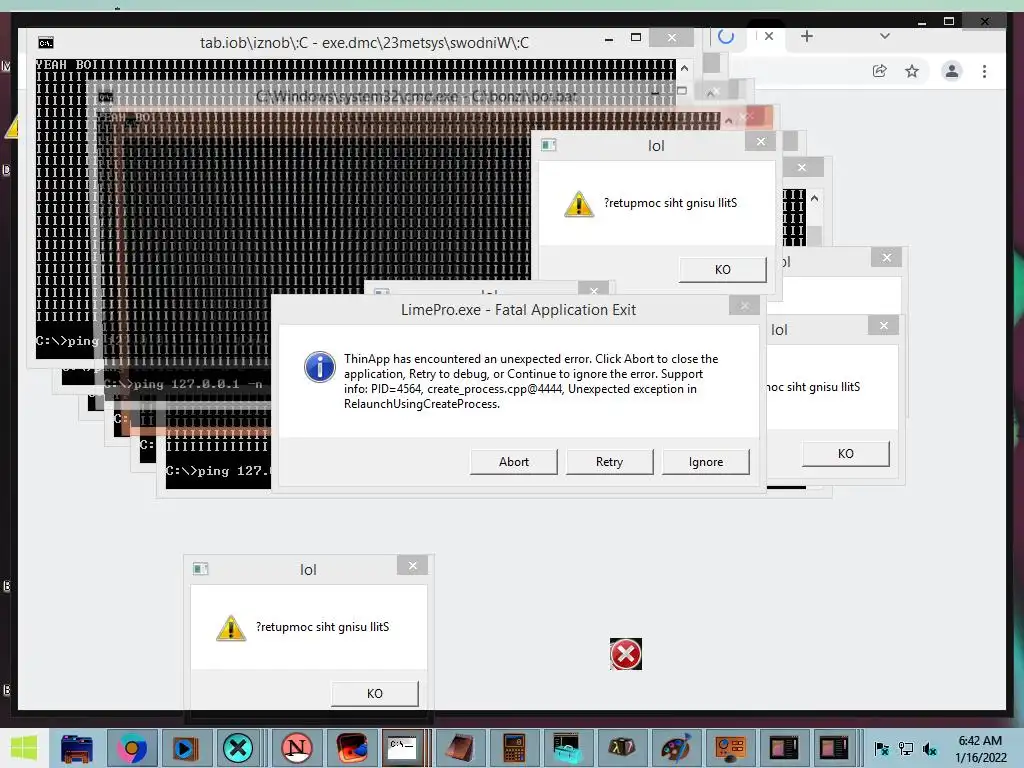The image size is (1024, 768).
Task: Click the Chrome share page icon
Action: (x=880, y=71)
